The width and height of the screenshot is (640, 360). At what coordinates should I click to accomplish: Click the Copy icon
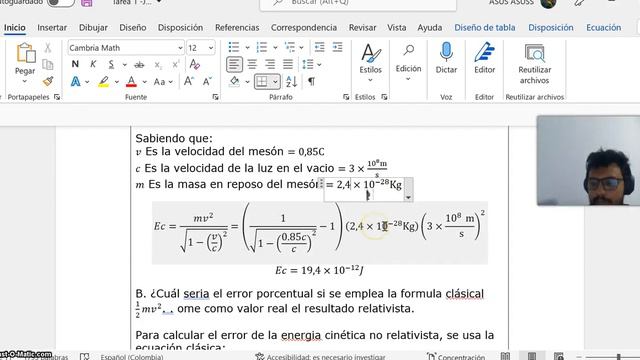click(48, 64)
